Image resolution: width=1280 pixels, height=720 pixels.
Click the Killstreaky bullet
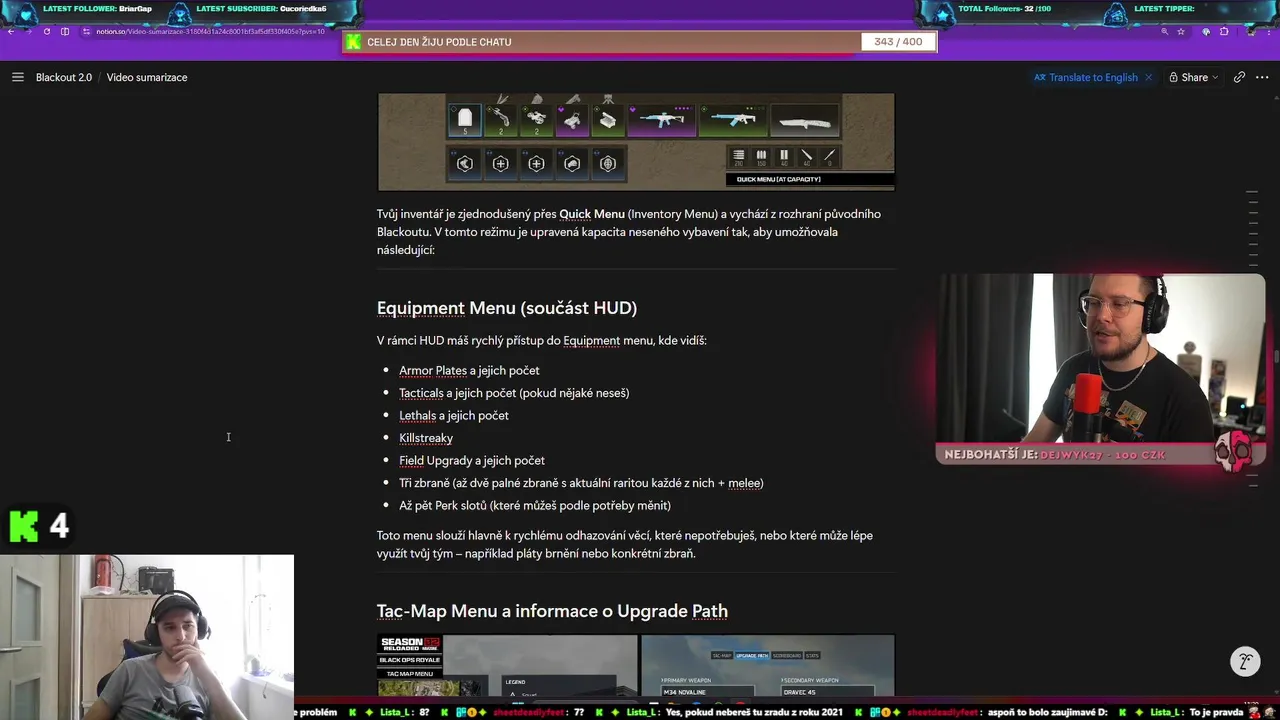coord(426,438)
